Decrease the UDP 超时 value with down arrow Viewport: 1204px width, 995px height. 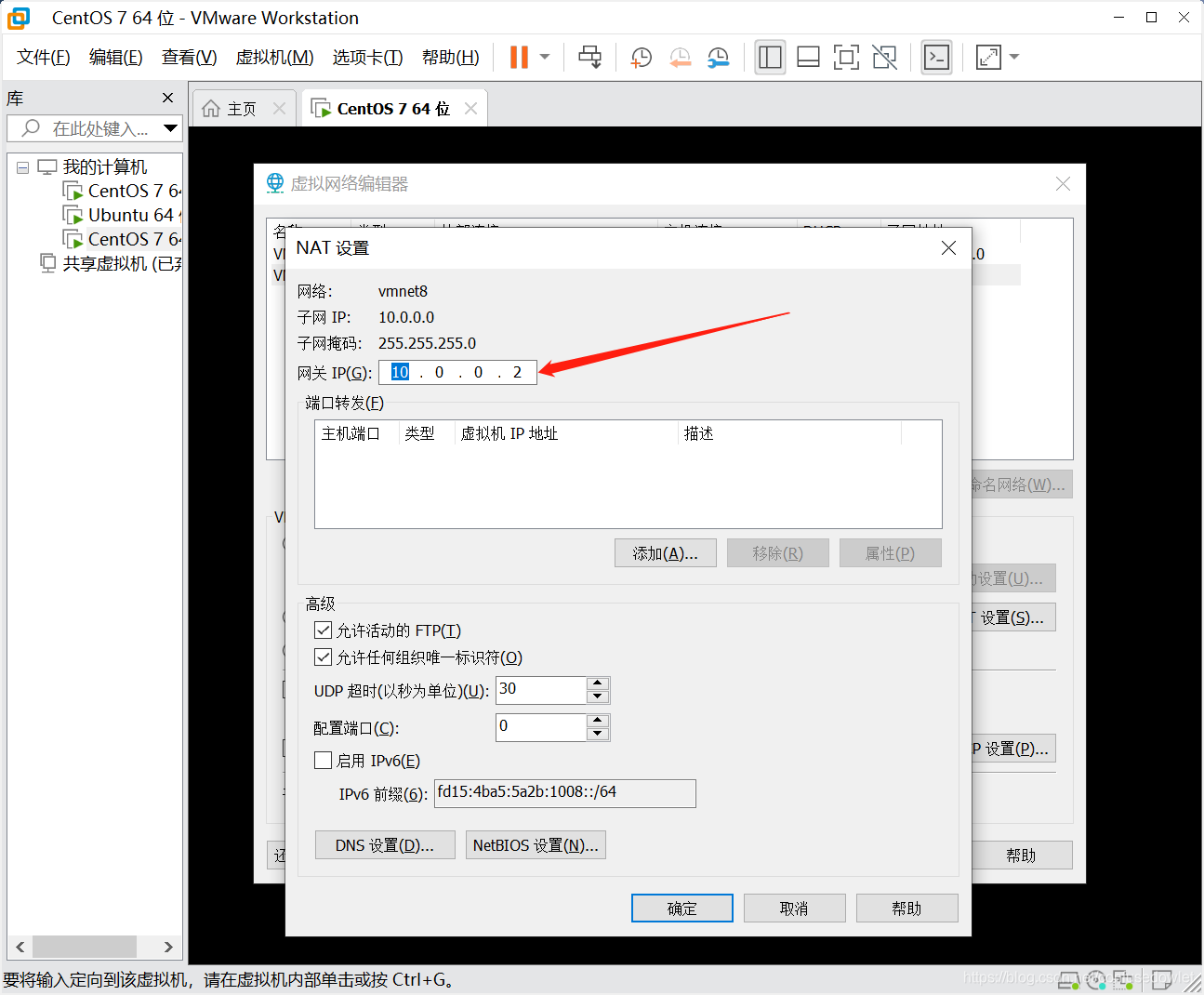click(599, 696)
